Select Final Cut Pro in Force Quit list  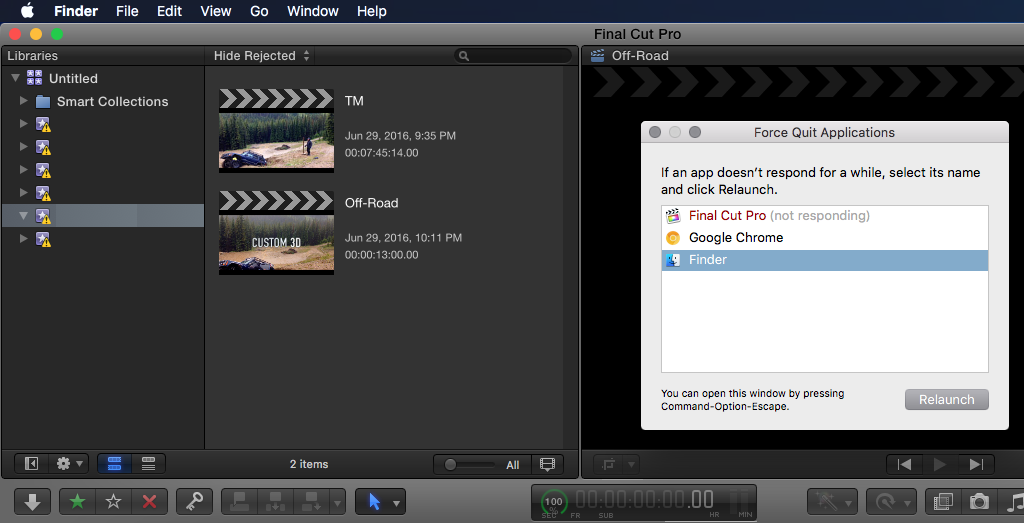pyautogui.click(x=825, y=215)
